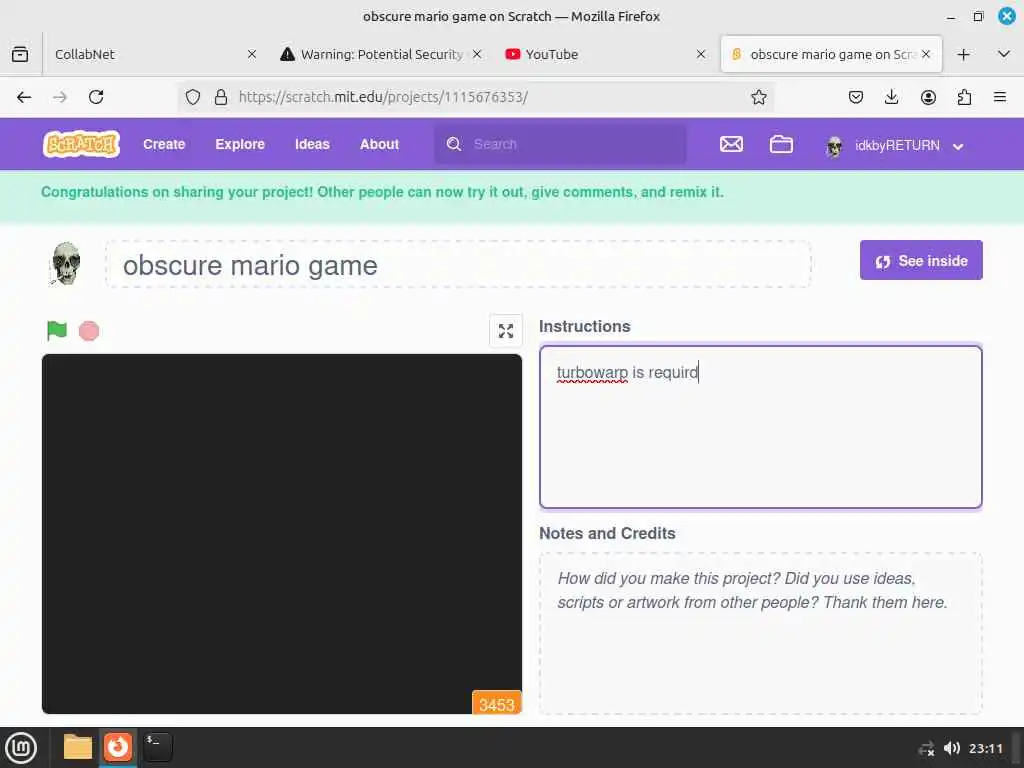Image resolution: width=1024 pixels, height=768 pixels.
Task: Close the obscure mario game tab
Action: tap(925, 54)
